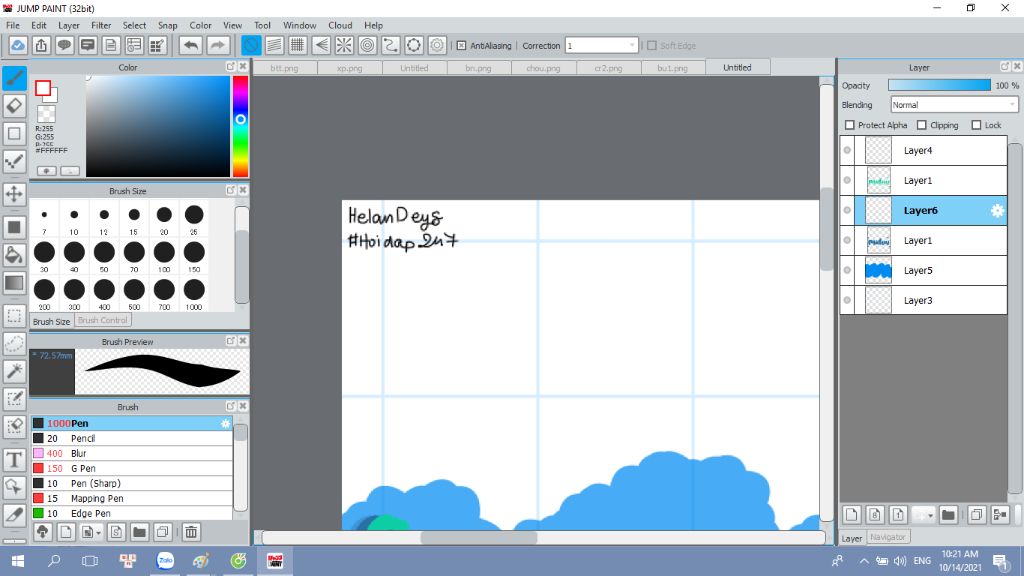Pop out the Layer panel
The image size is (1024, 576).
1005,67
